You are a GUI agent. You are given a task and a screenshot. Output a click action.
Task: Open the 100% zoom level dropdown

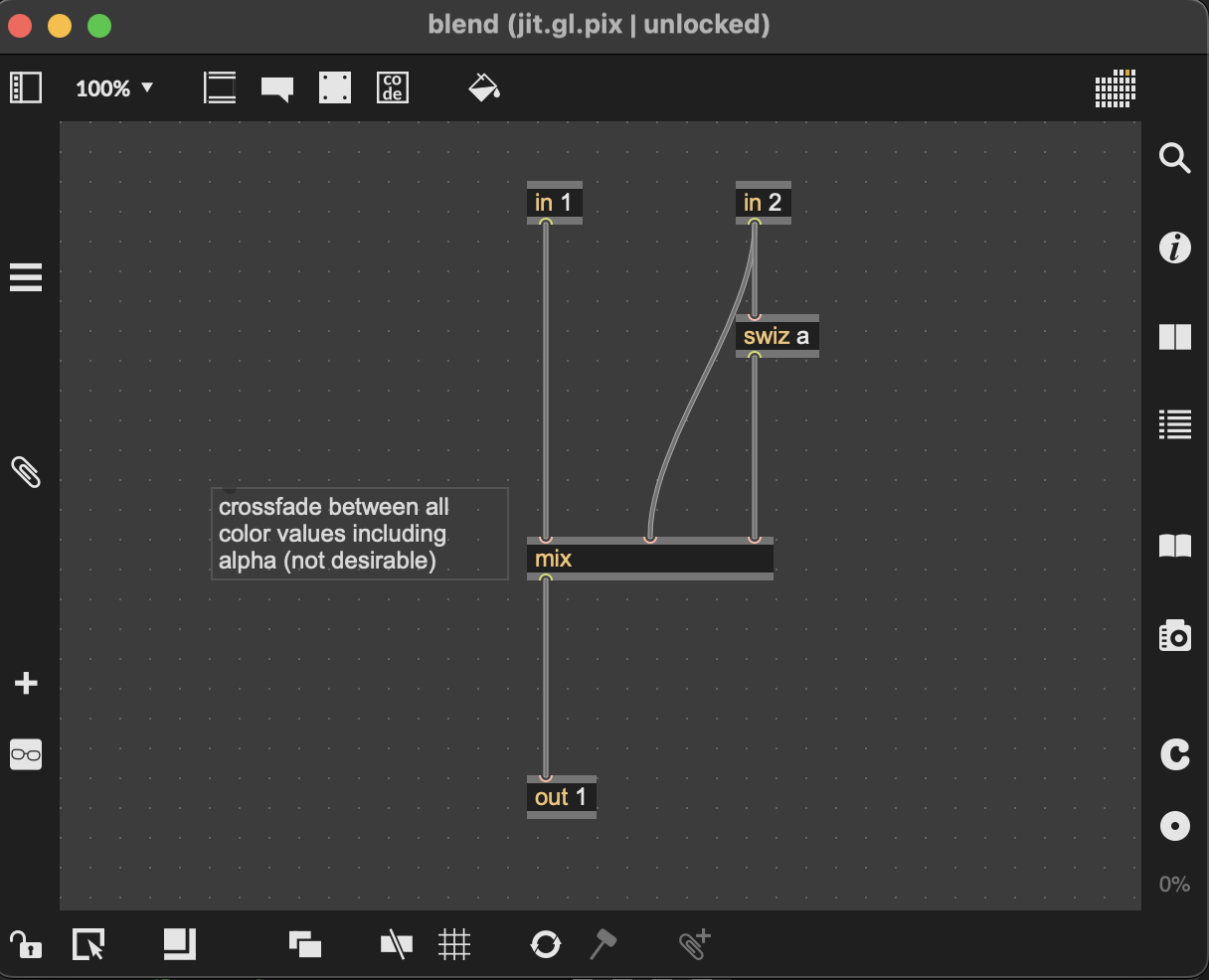pos(114,88)
